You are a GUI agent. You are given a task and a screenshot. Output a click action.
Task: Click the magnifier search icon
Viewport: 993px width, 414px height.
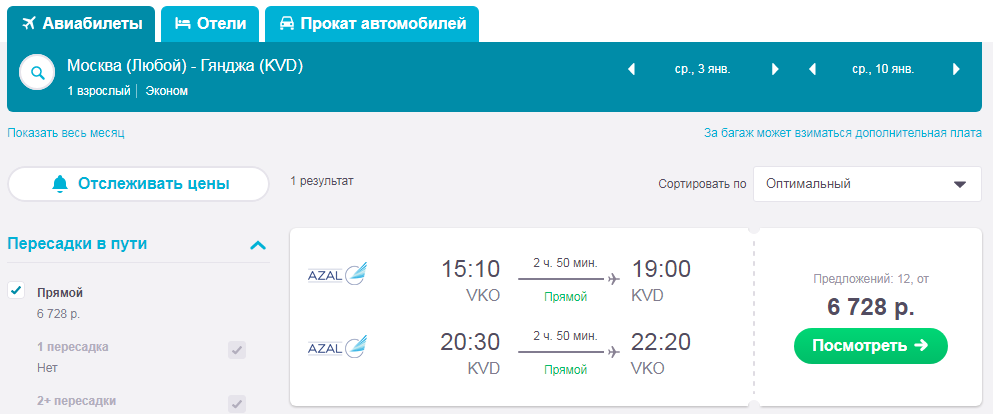(38, 73)
